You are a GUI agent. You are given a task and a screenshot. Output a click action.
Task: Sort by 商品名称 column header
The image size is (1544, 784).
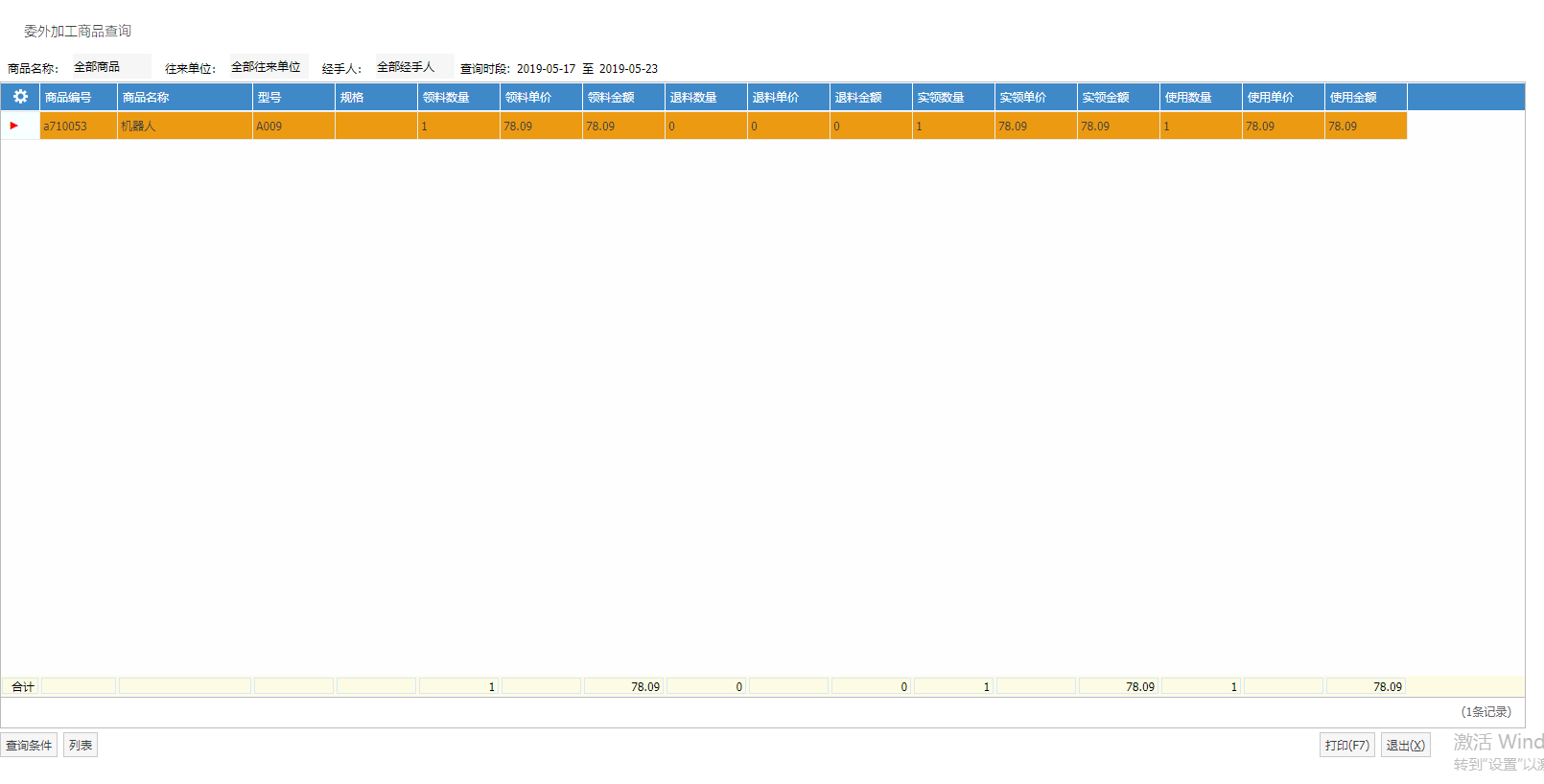[185, 97]
